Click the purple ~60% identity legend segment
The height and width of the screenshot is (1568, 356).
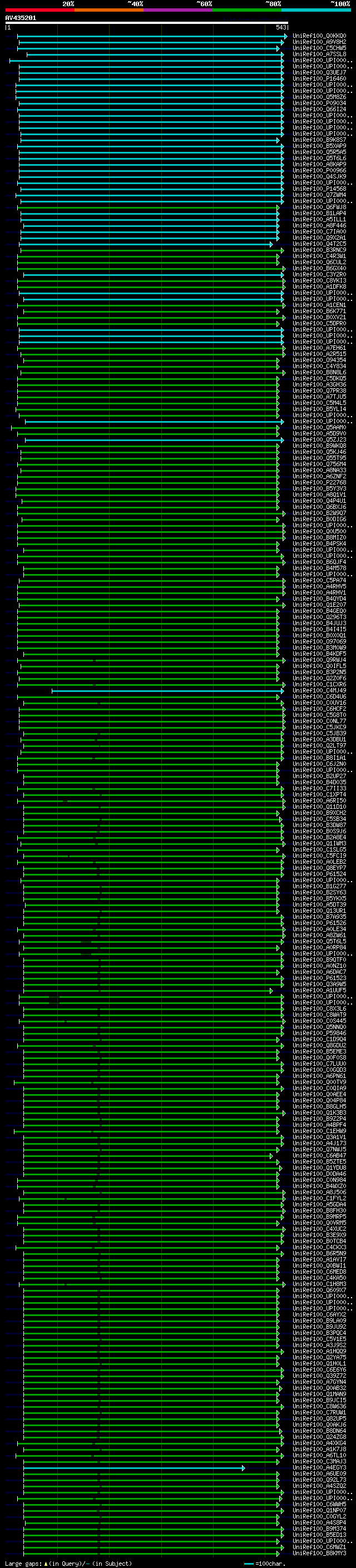[x=179, y=10]
